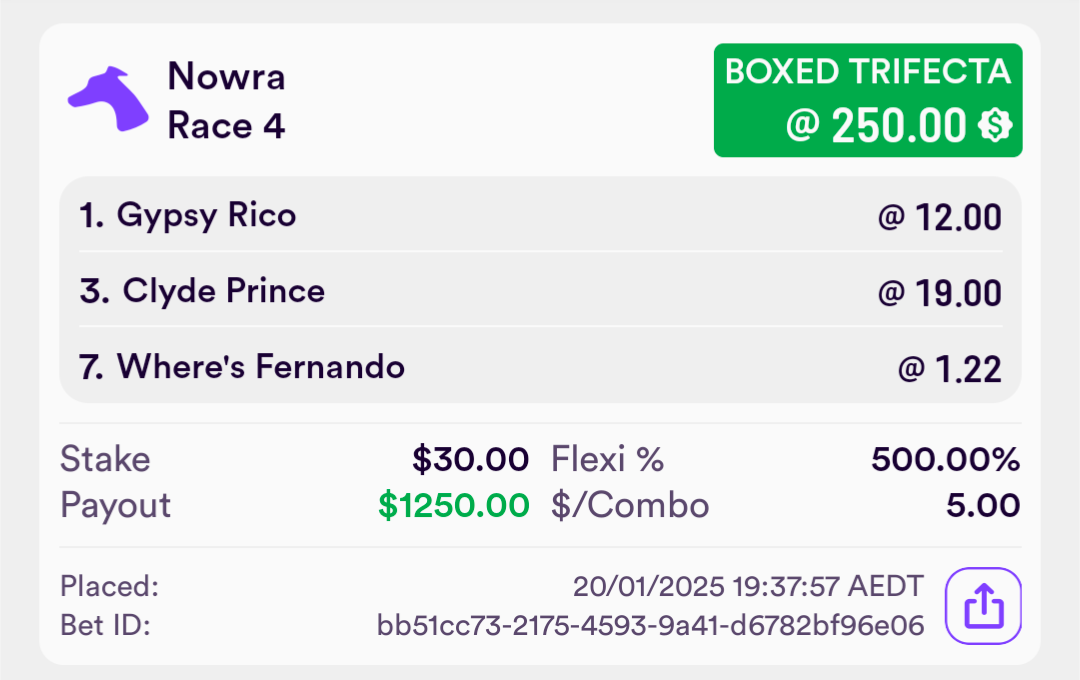This screenshot has height=680, width=1080.
Task: Click the @ 19.00 odds value
Action: click(939, 293)
